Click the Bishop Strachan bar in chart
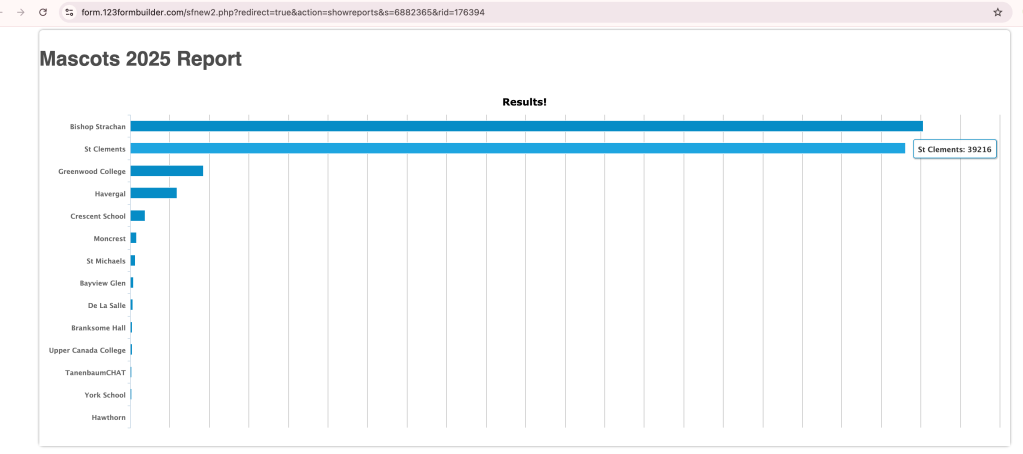Image resolution: width=1023 pixels, height=454 pixels. (526, 126)
